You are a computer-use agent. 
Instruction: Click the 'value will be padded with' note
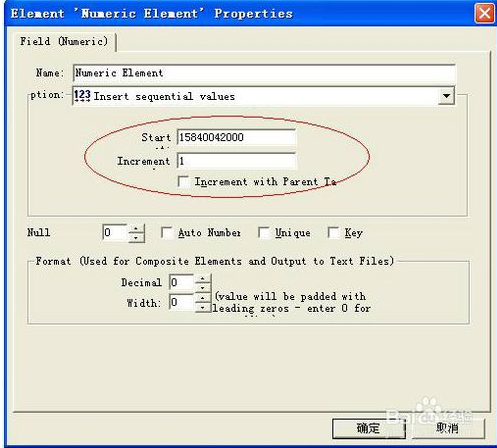coord(291,296)
